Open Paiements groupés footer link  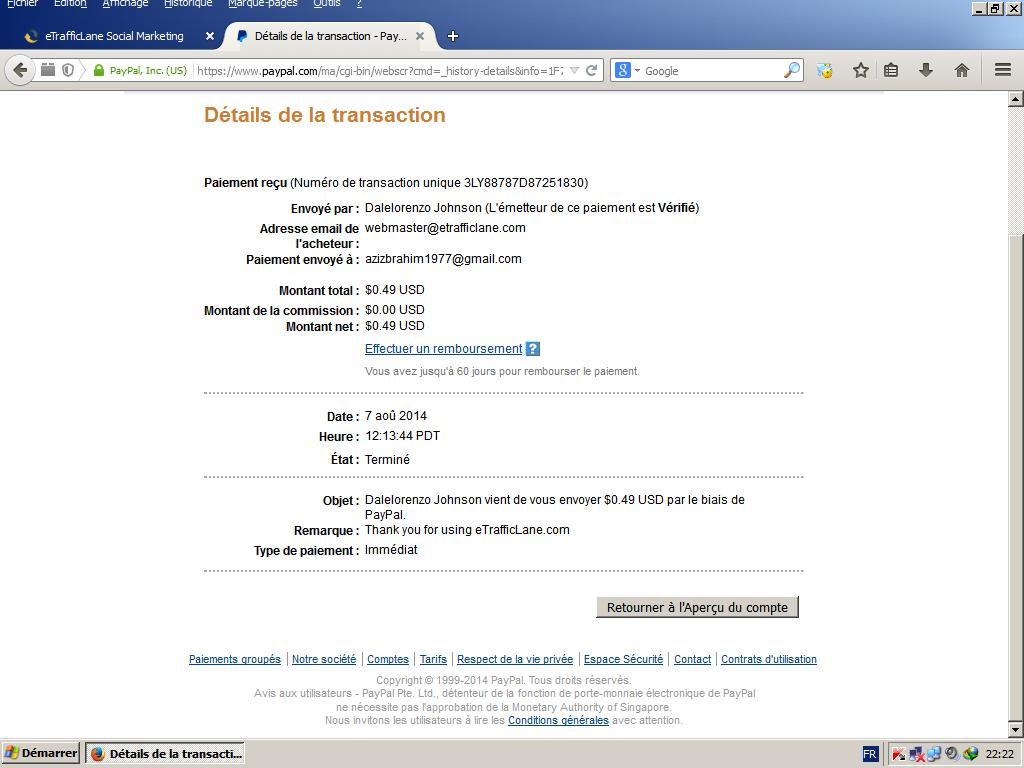click(234, 659)
